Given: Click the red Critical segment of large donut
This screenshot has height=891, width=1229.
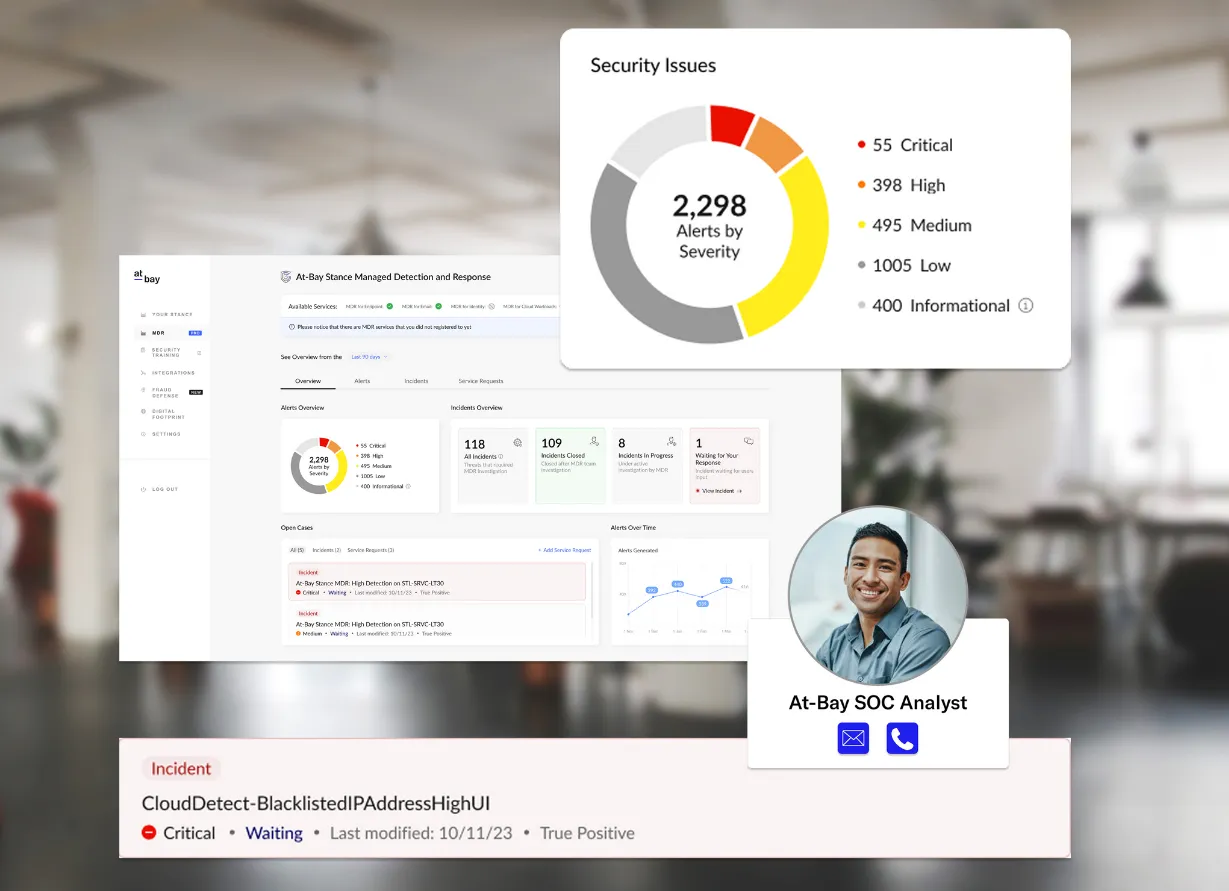Looking at the screenshot, I should click(730, 124).
